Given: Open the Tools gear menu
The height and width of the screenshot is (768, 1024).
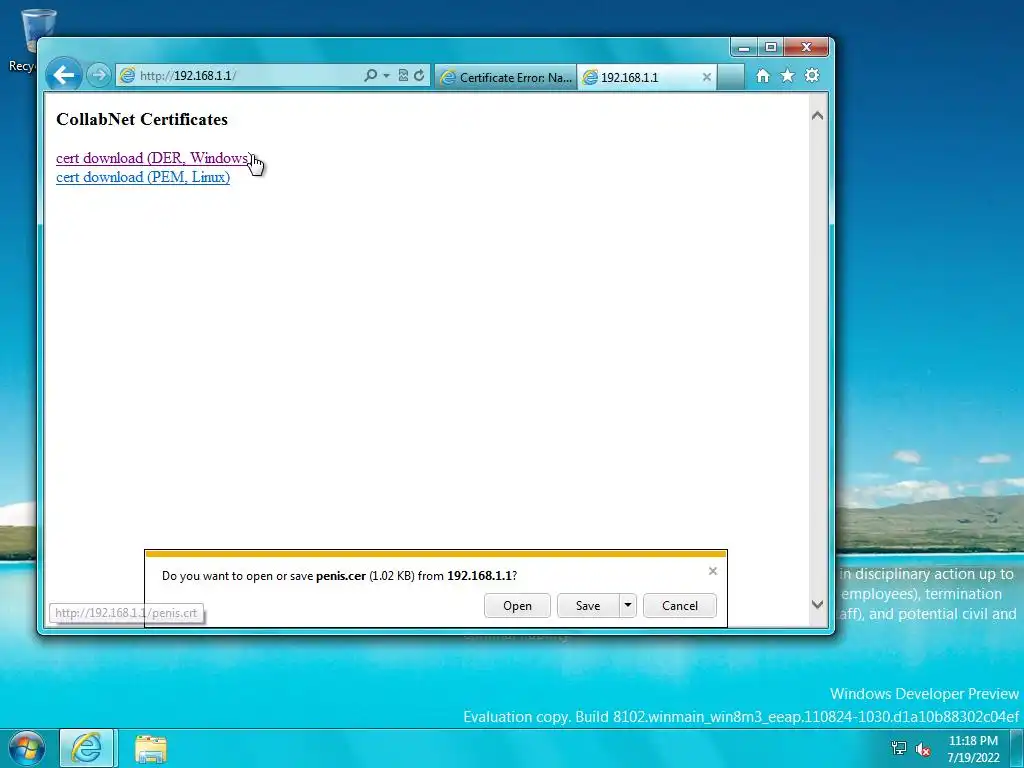Looking at the screenshot, I should (812, 76).
